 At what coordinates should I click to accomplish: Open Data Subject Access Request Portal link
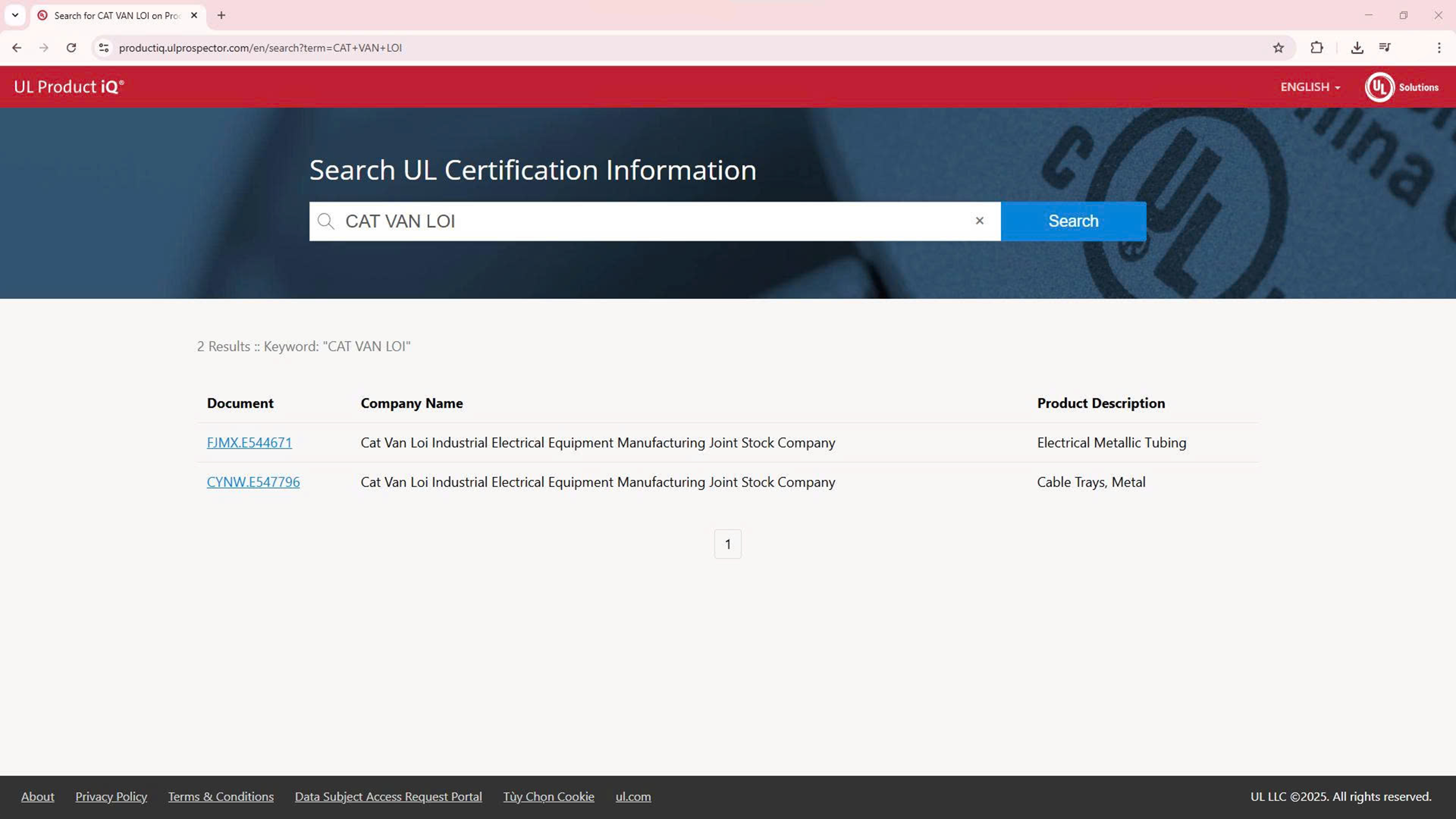(388, 796)
